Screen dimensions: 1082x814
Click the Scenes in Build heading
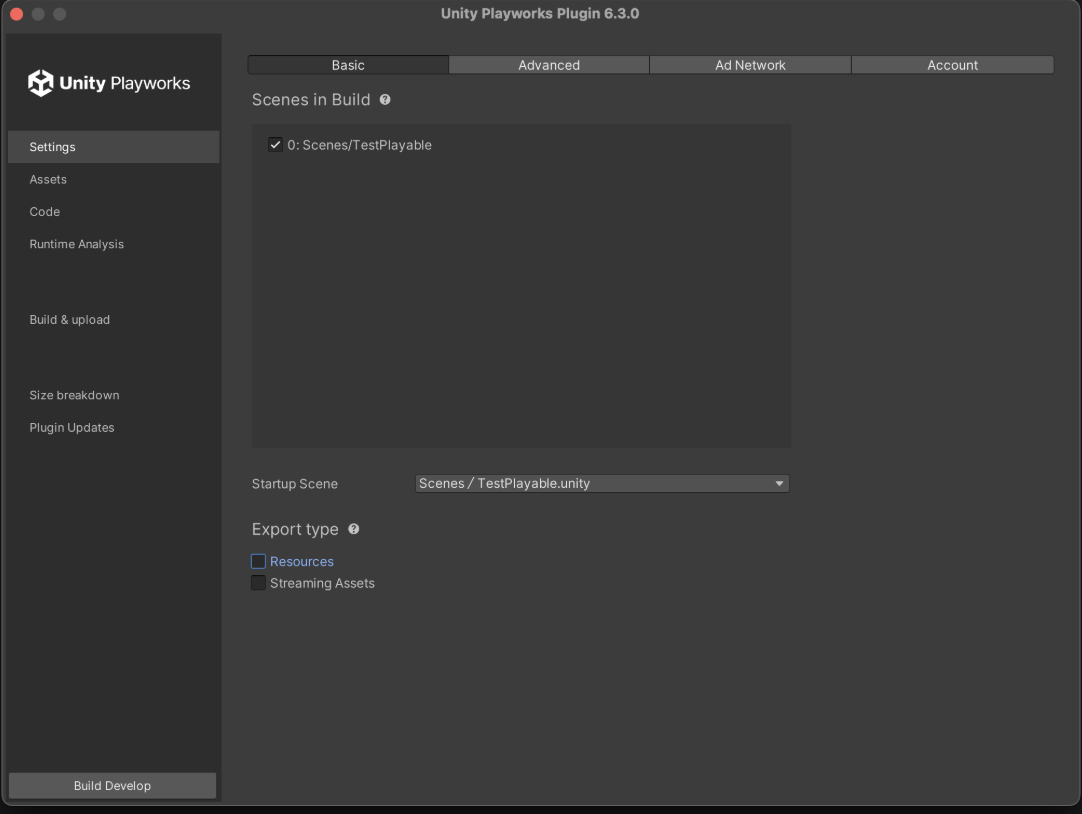(311, 100)
